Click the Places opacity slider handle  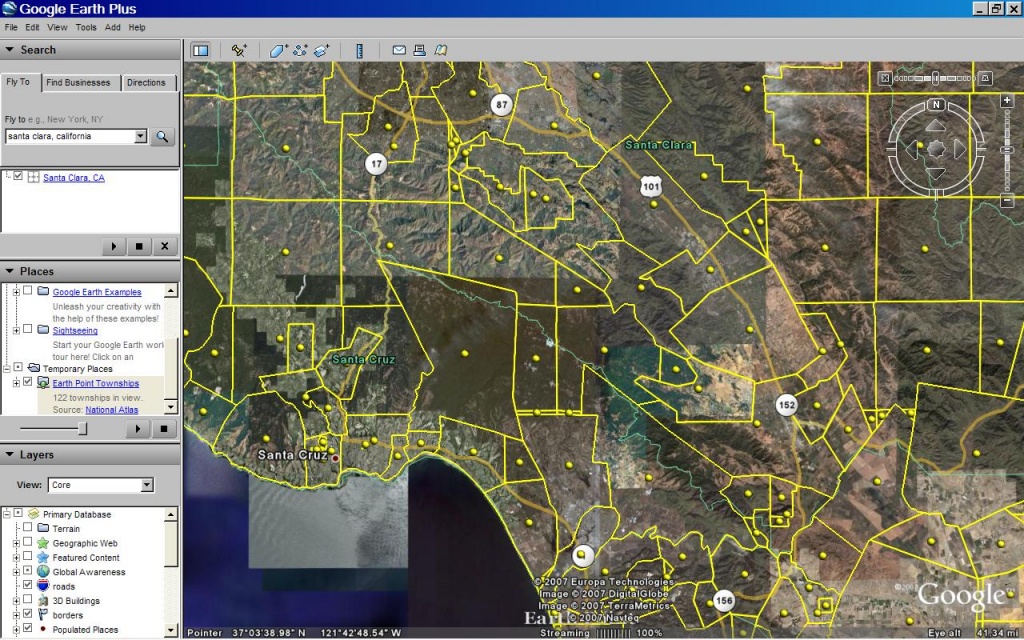click(82, 428)
